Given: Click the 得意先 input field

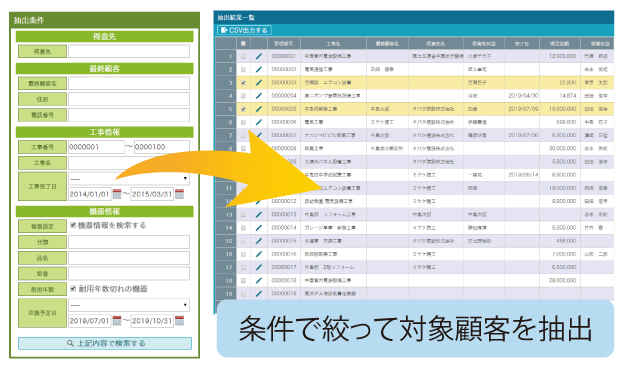Looking at the screenshot, I should coord(129,51).
